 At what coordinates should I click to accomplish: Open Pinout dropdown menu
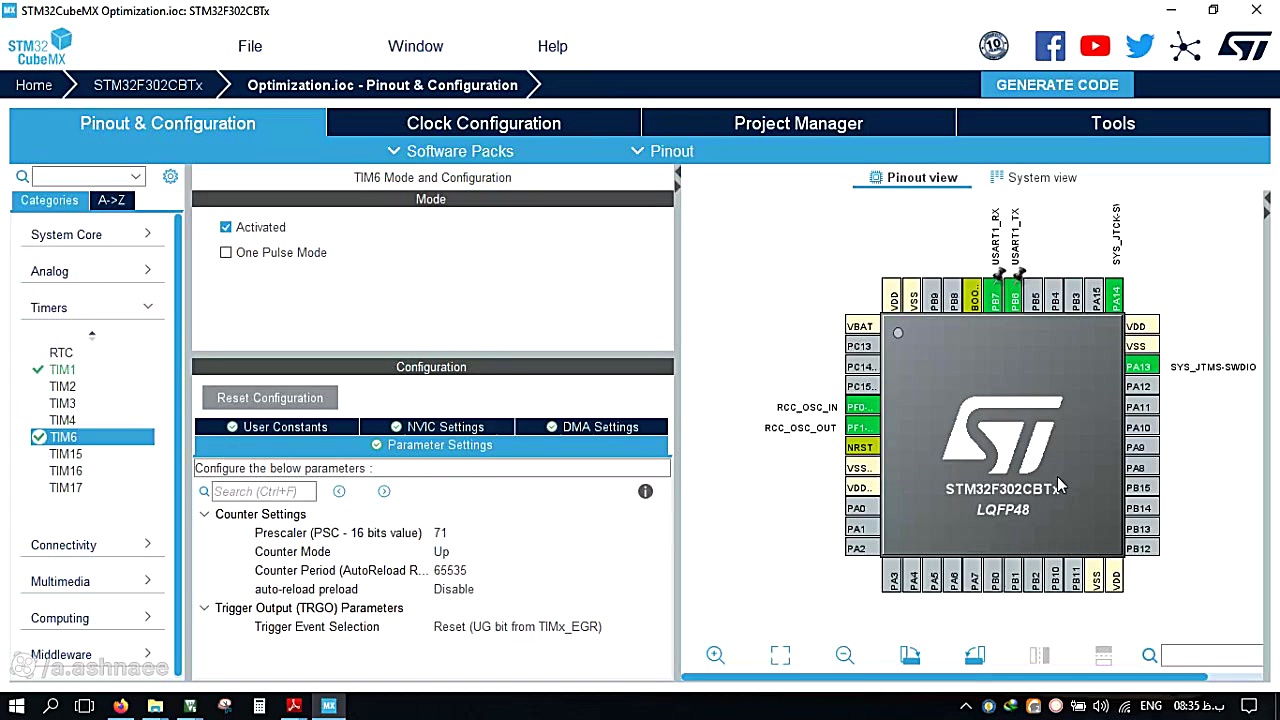662,151
